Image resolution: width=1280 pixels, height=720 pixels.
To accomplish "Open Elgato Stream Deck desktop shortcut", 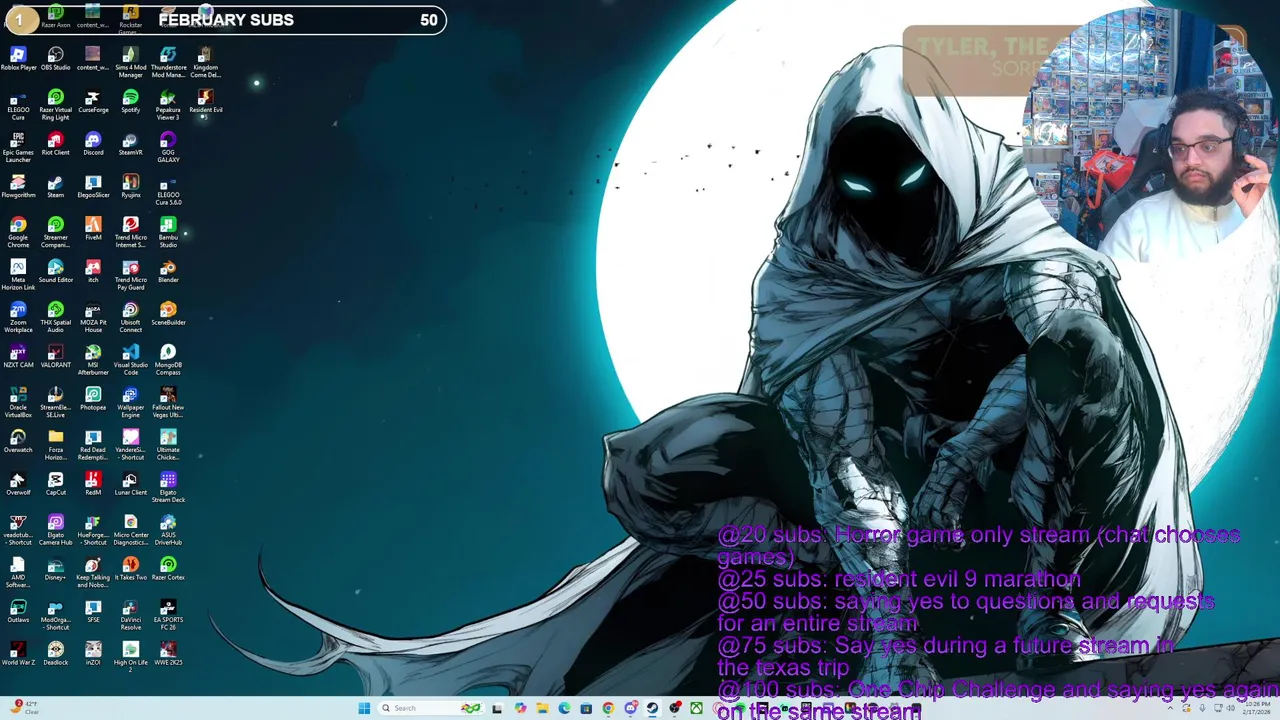I will (168, 488).
